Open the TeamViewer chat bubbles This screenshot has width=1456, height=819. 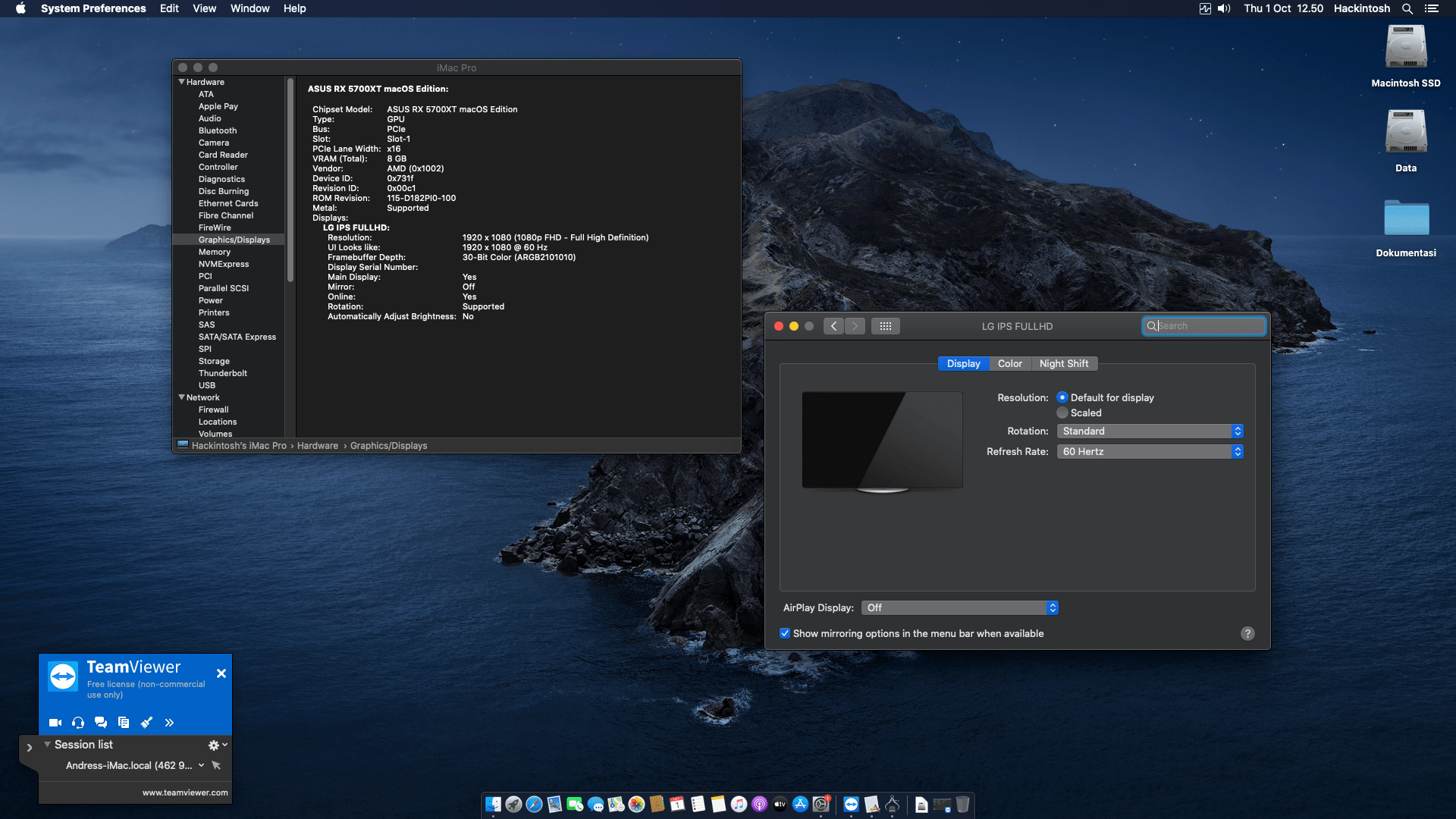(x=101, y=723)
